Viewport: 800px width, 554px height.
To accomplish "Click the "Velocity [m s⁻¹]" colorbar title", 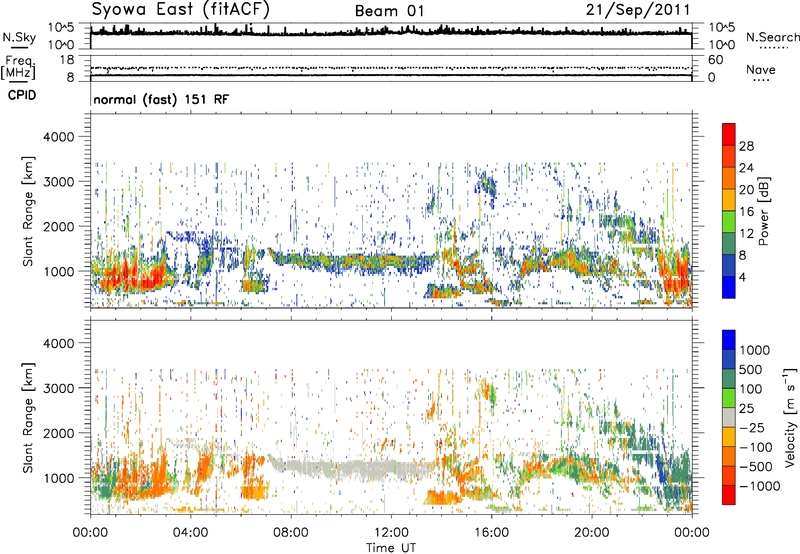I will pos(790,417).
